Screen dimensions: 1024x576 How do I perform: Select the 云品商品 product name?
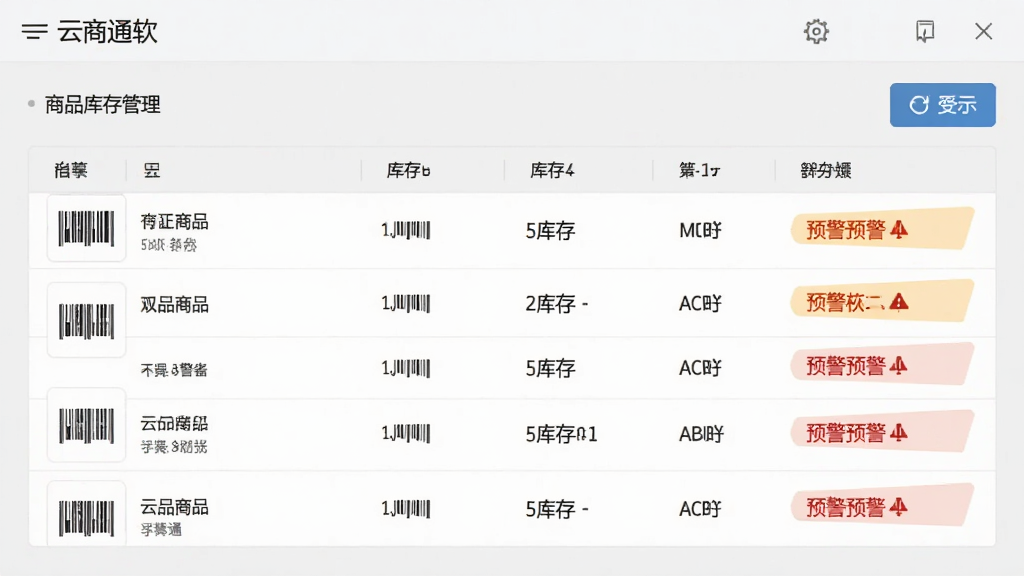coord(174,507)
